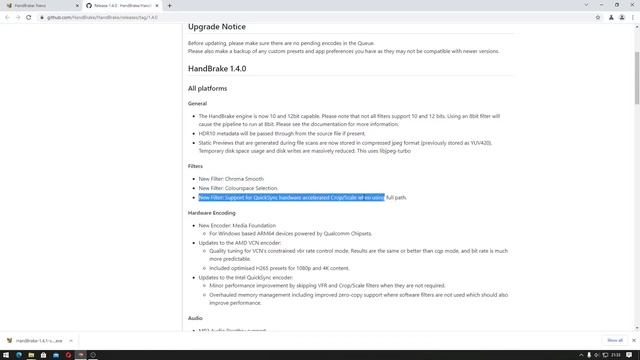Open the Chrome profile avatar
This screenshot has width=640, height=360.
pos(622,18)
